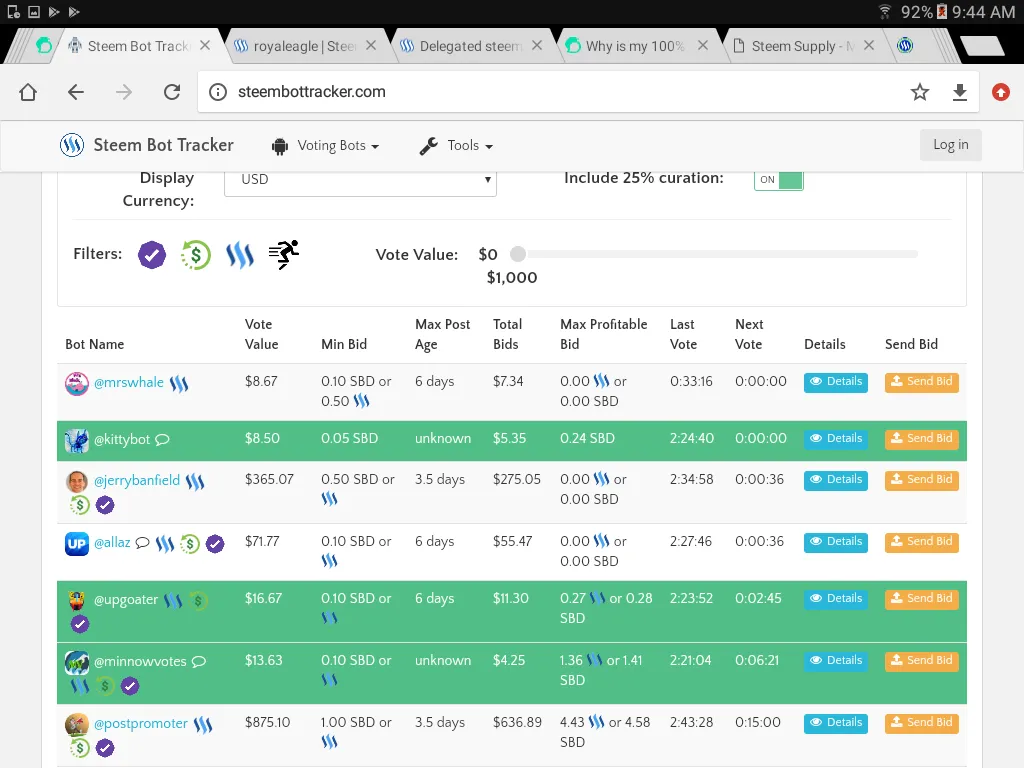Close the royaleagle tab
This screenshot has height=768, width=1024.
371,45
